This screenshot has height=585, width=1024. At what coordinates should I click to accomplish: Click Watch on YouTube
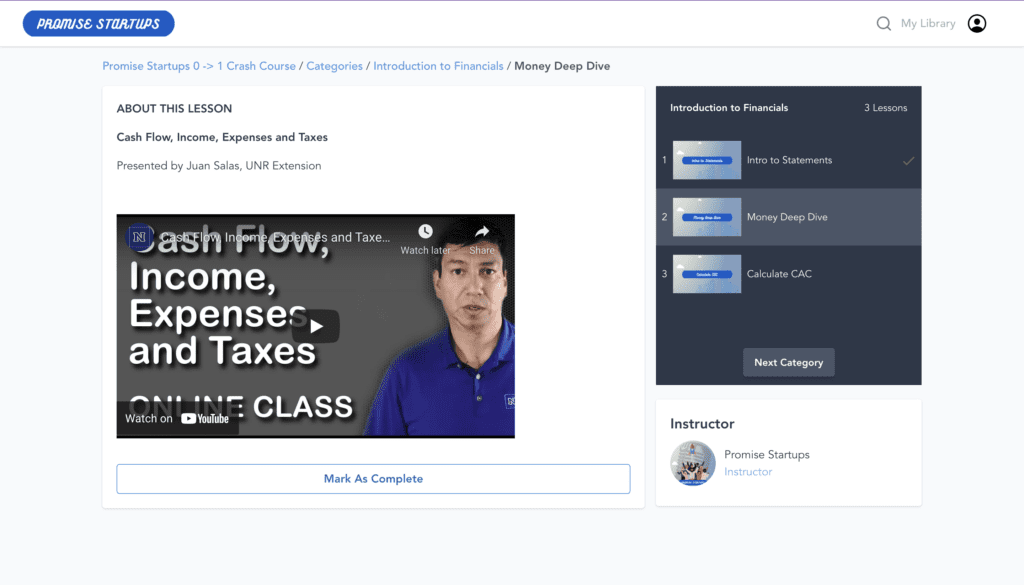pos(177,419)
